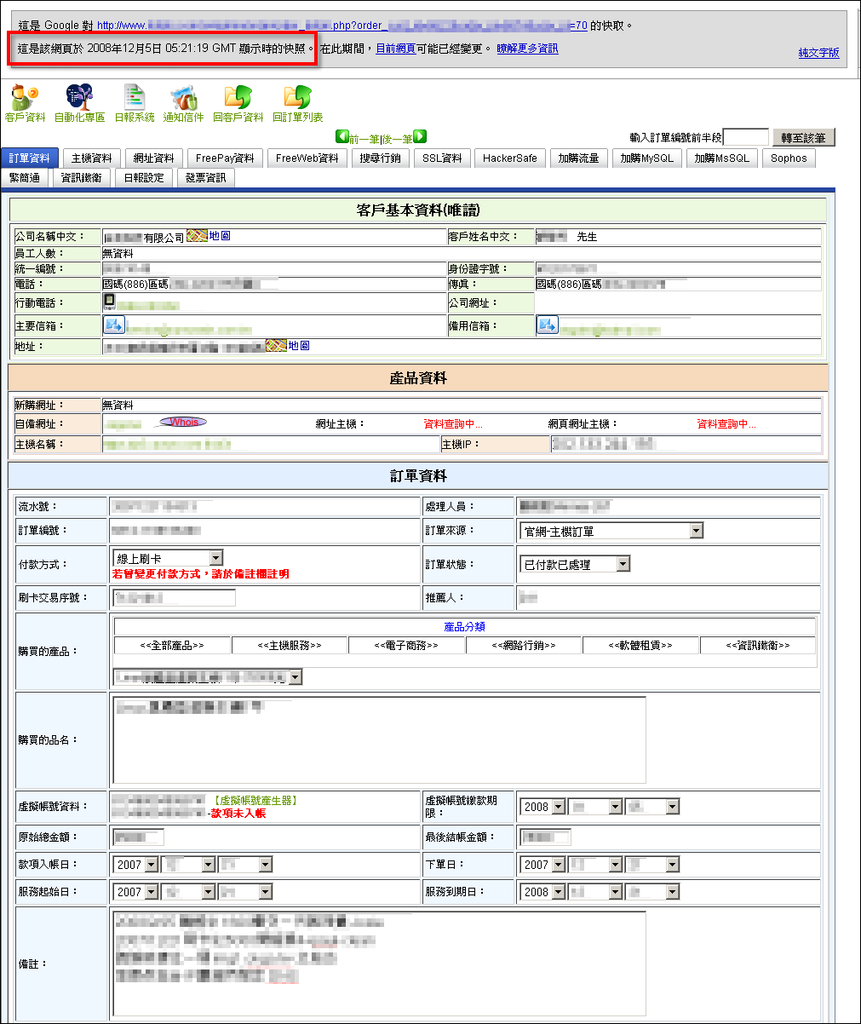Go to the 搜尋行銷 tab
The width and height of the screenshot is (861, 1024).
click(380, 158)
